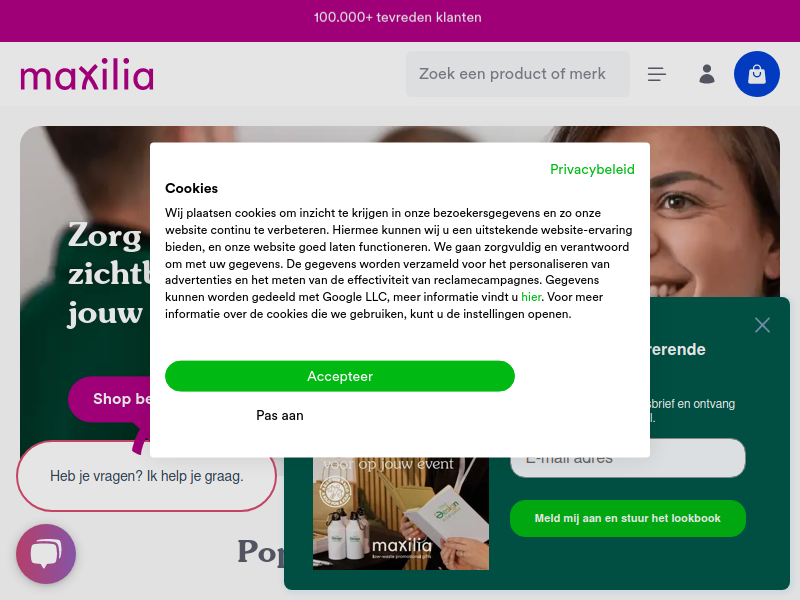Close the newsletter popup with the X
Image resolution: width=800 pixels, height=600 pixels.
(x=762, y=325)
